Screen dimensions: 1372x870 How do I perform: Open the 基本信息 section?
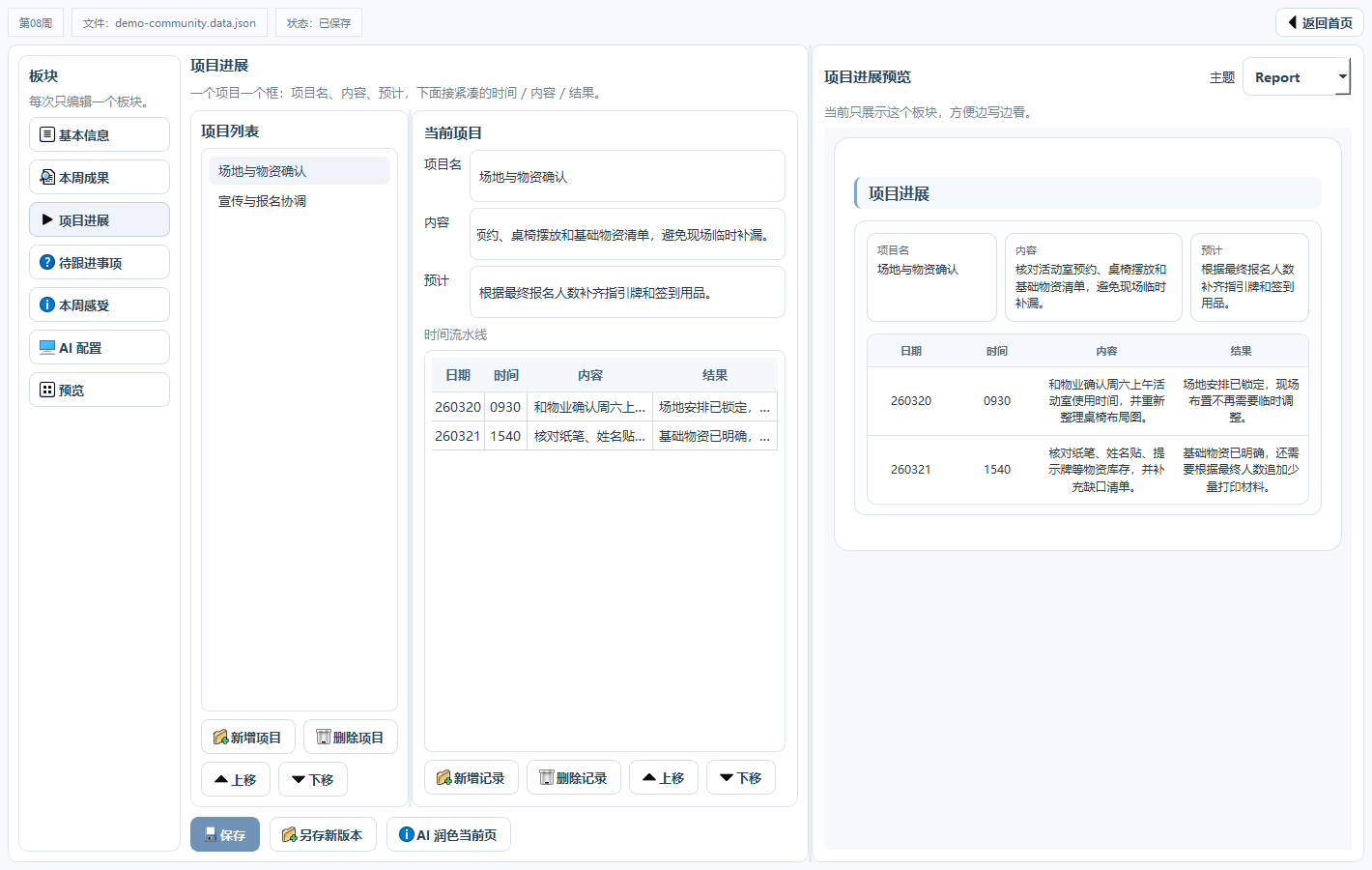tap(100, 134)
